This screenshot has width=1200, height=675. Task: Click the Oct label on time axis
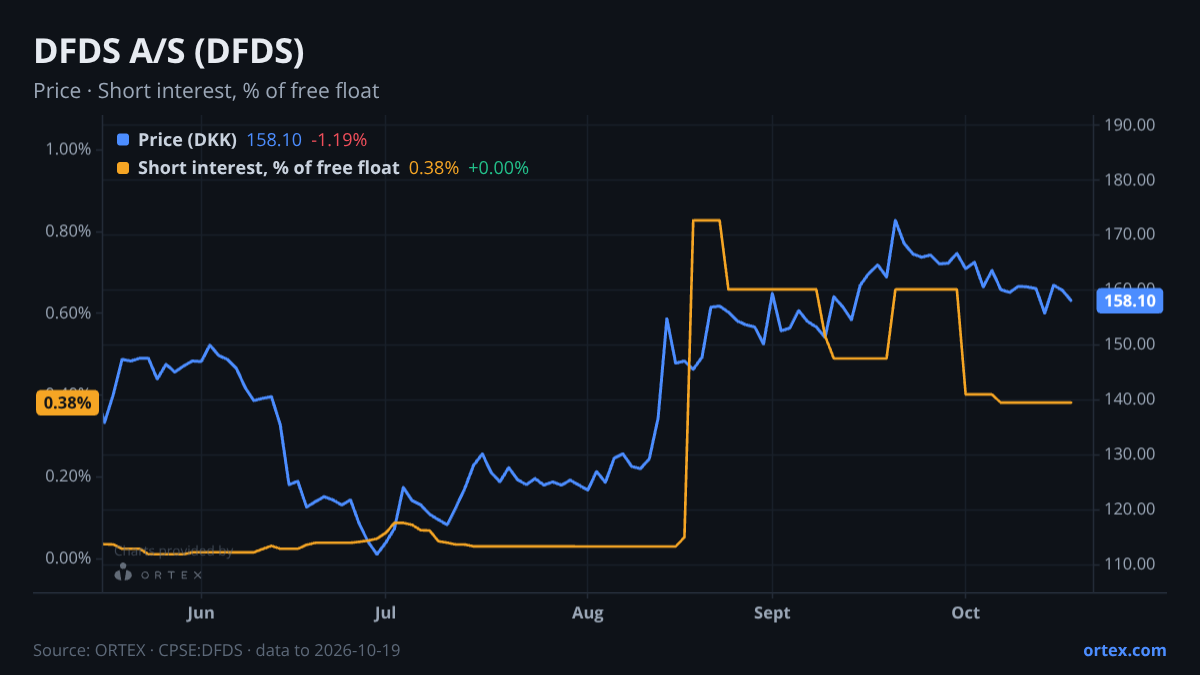[965, 612]
